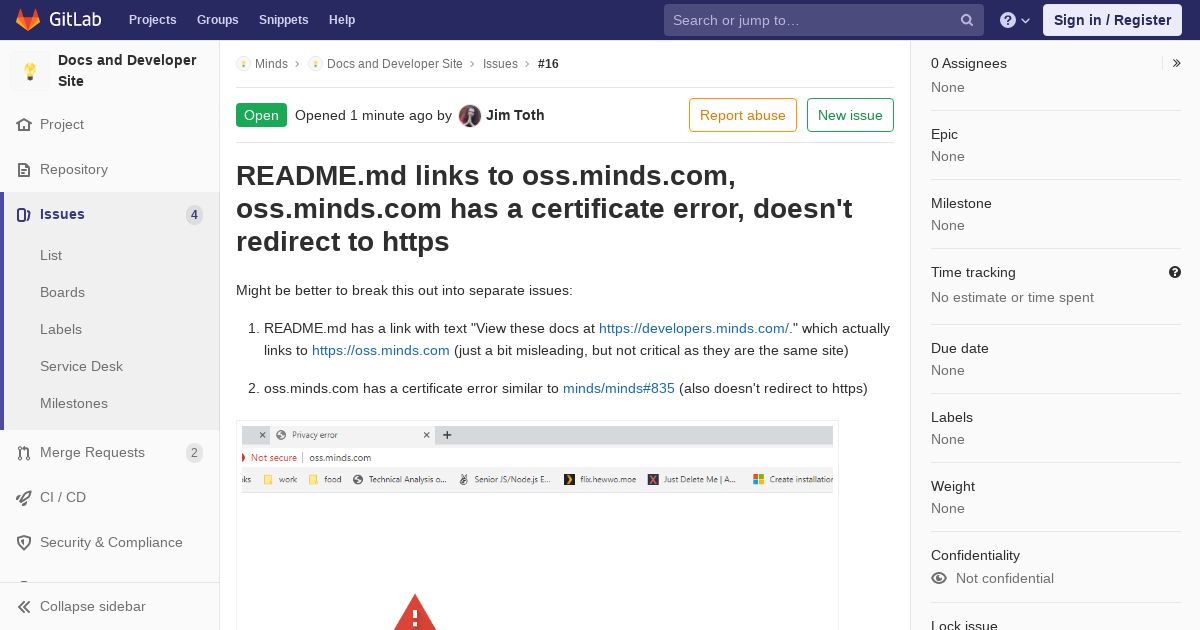Click the New issue button

(x=850, y=115)
